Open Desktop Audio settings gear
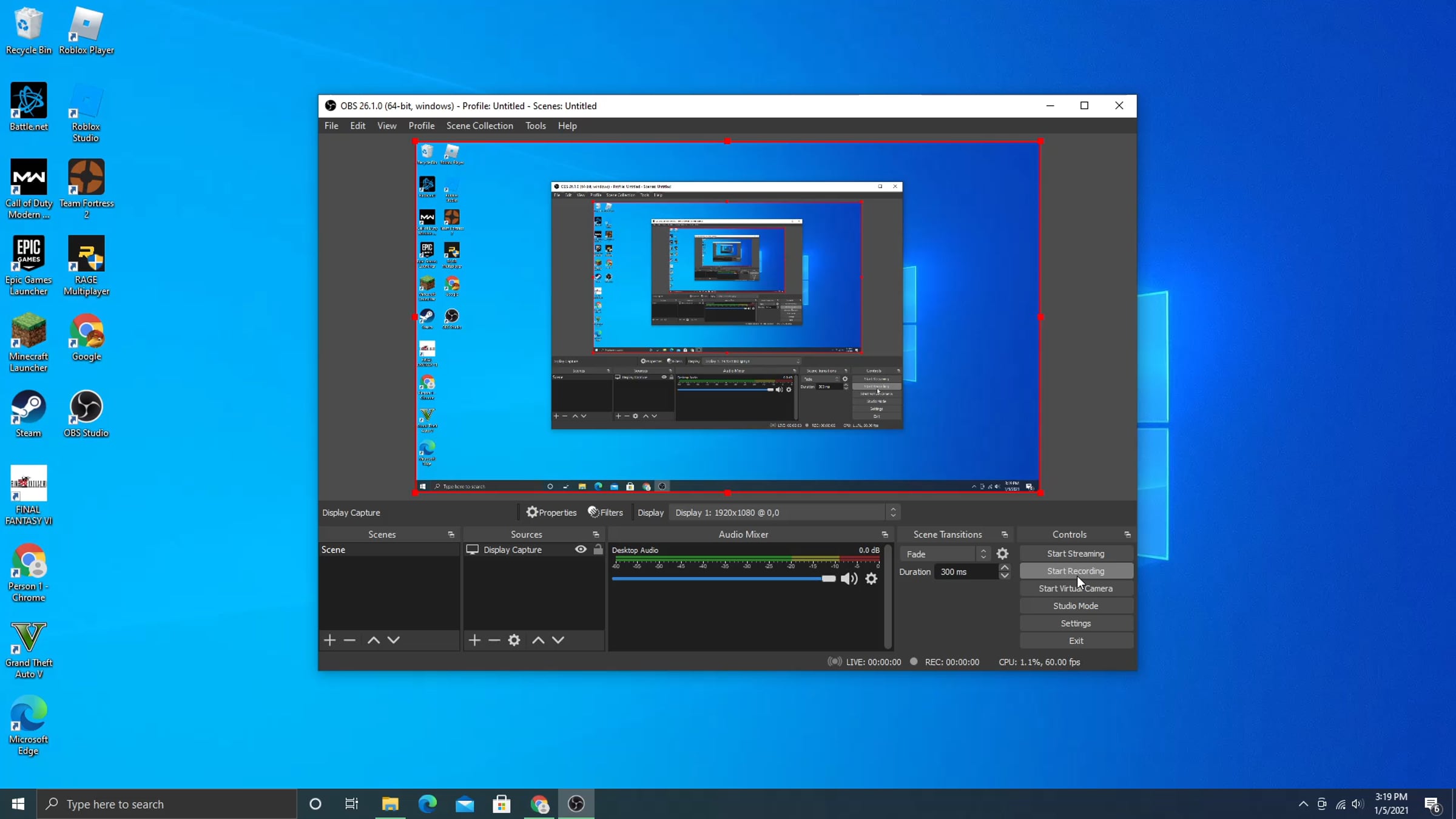Viewport: 1456px width, 819px height. (x=871, y=579)
